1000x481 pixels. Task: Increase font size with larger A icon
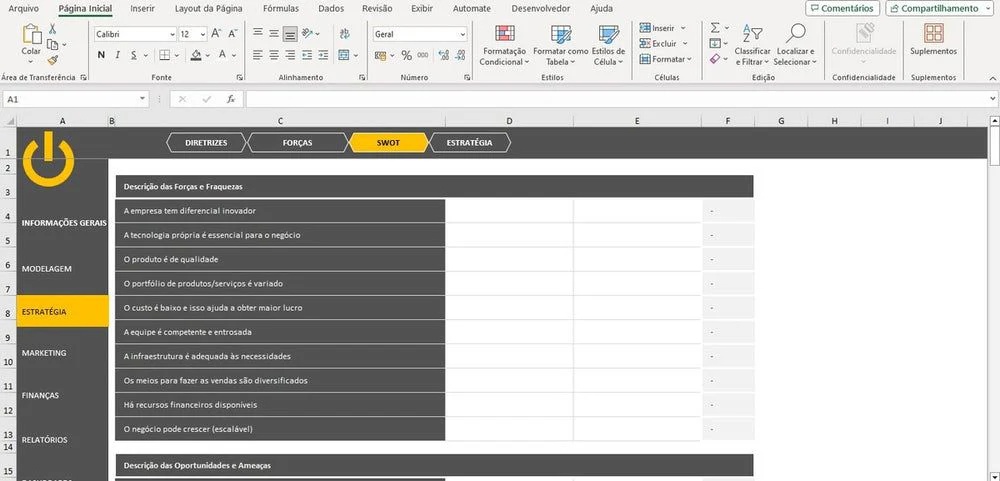click(x=216, y=34)
